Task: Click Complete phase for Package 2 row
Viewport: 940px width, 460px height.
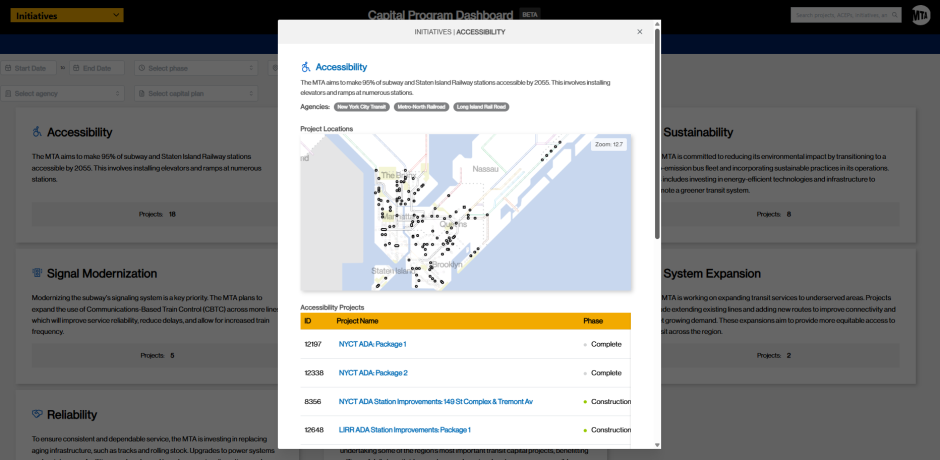Action: pos(606,373)
